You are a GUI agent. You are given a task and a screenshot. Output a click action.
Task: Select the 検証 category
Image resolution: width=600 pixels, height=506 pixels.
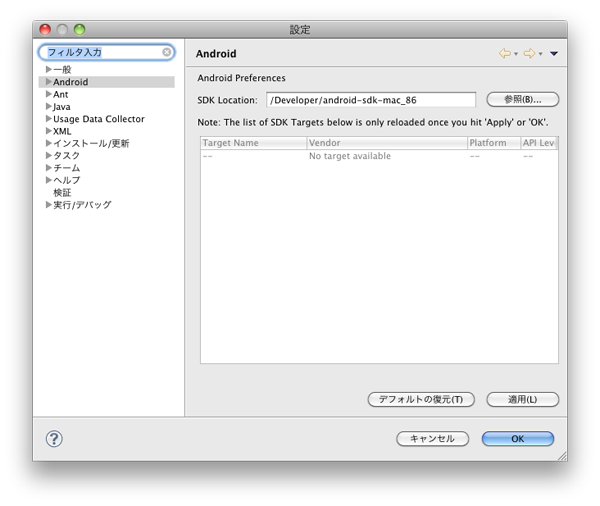(62, 193)
